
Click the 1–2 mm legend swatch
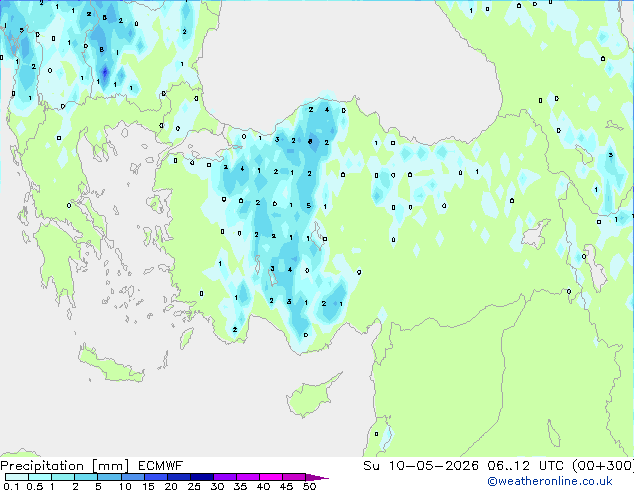pyautogui.click(x=63, y=477)
